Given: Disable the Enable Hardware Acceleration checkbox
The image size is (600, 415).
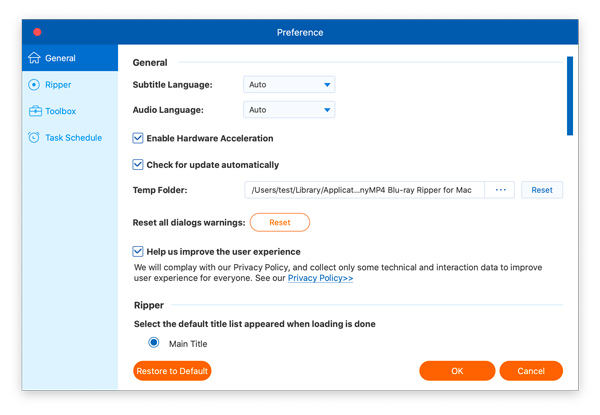Looking at the screenshot, I should coord(138,138).
